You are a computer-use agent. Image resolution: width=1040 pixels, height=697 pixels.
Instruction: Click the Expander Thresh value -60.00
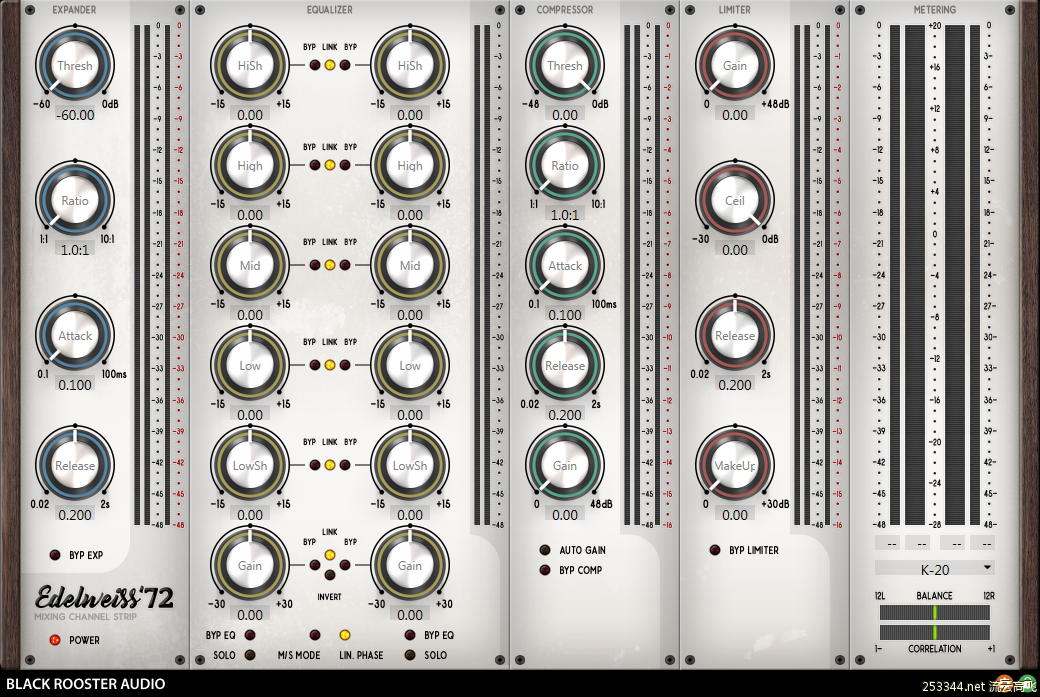click(x=75, y=115)
